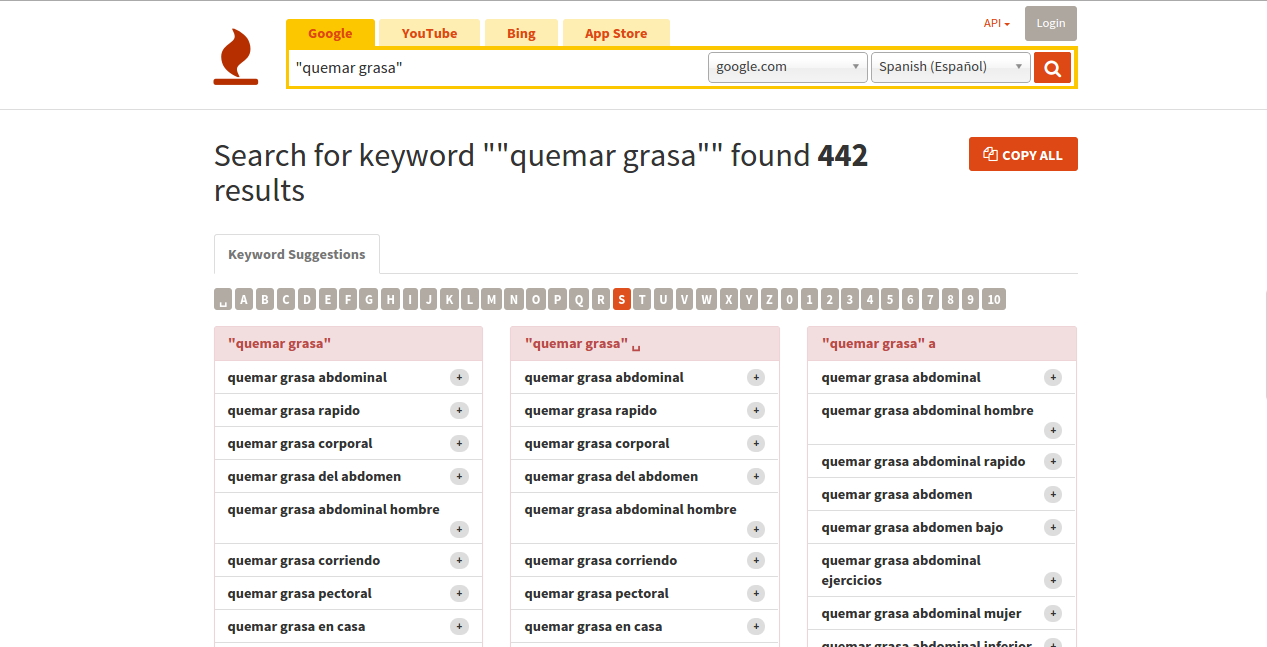The image size is (1267, 647).
Task: Open the Keyword Suggestions tab
Action: click(x=296, y=254)
